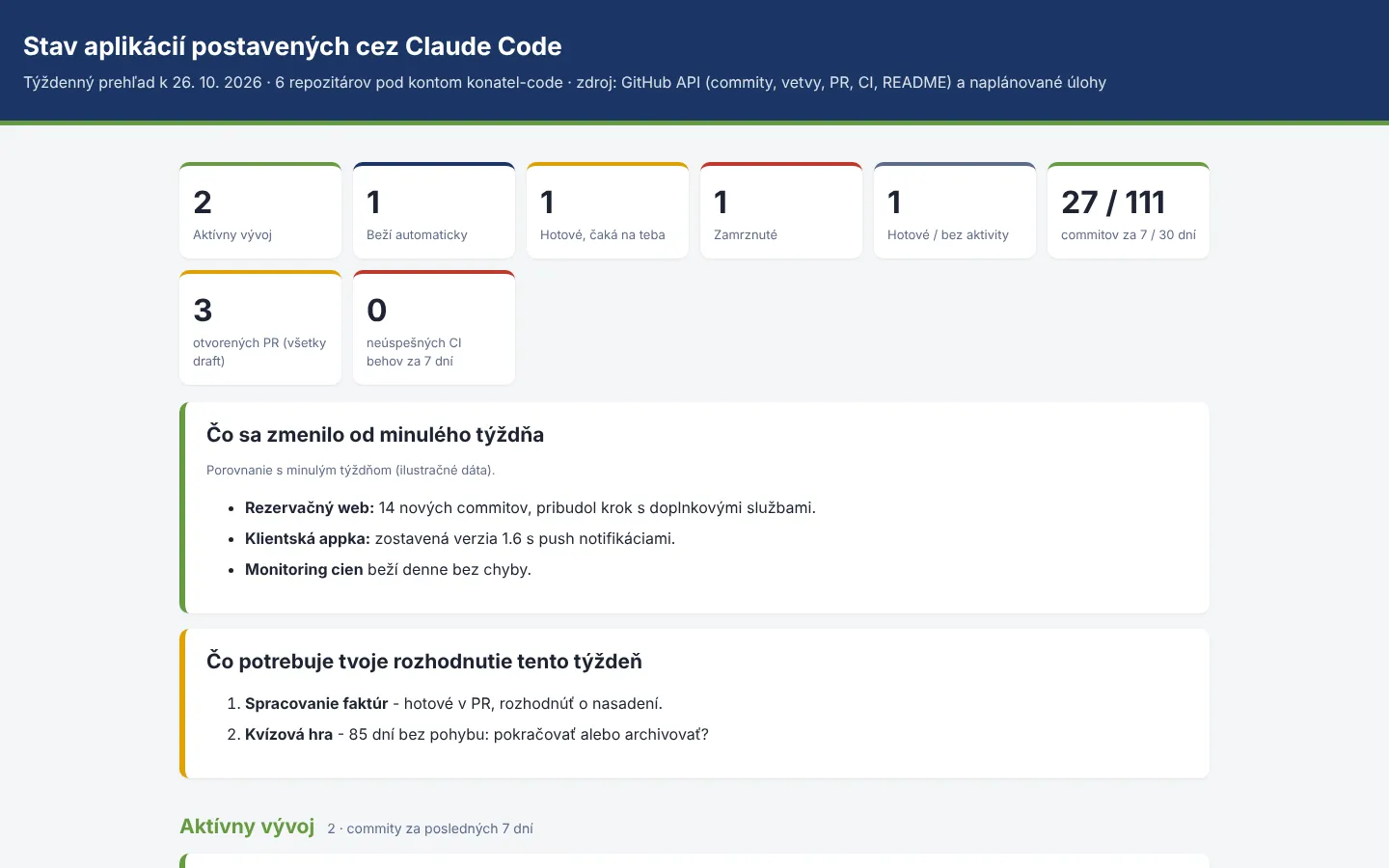Click the "Zamrznuté" summary card
1389x868 pixels.
pyautogui.click(x=781, y=210)
